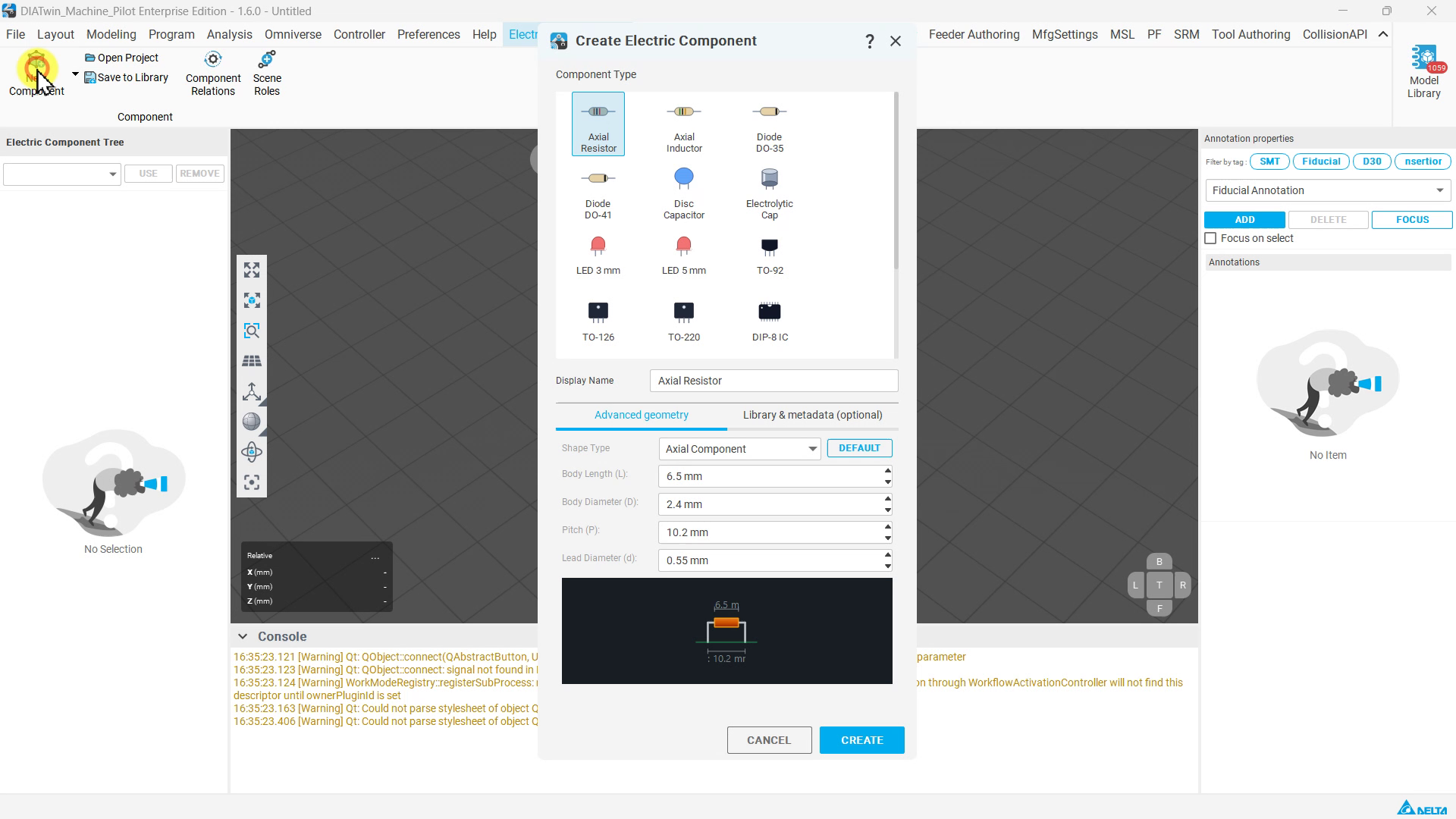
Task: Click the orbit view icon in viewport toolbar
Action: tap(252, 452)
